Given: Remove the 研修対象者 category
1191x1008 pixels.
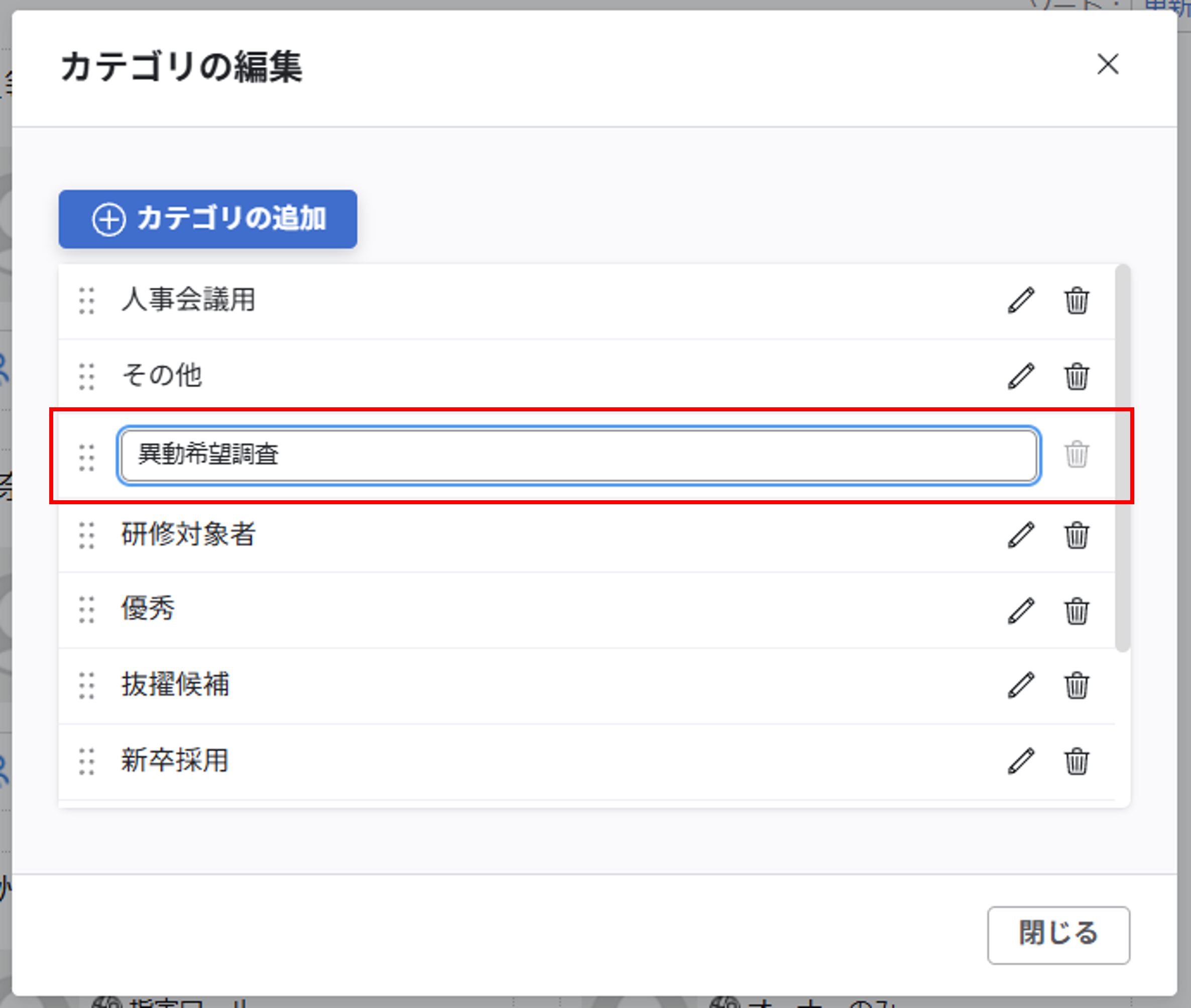Looking at the screenshot, I should click(1076, 535).
